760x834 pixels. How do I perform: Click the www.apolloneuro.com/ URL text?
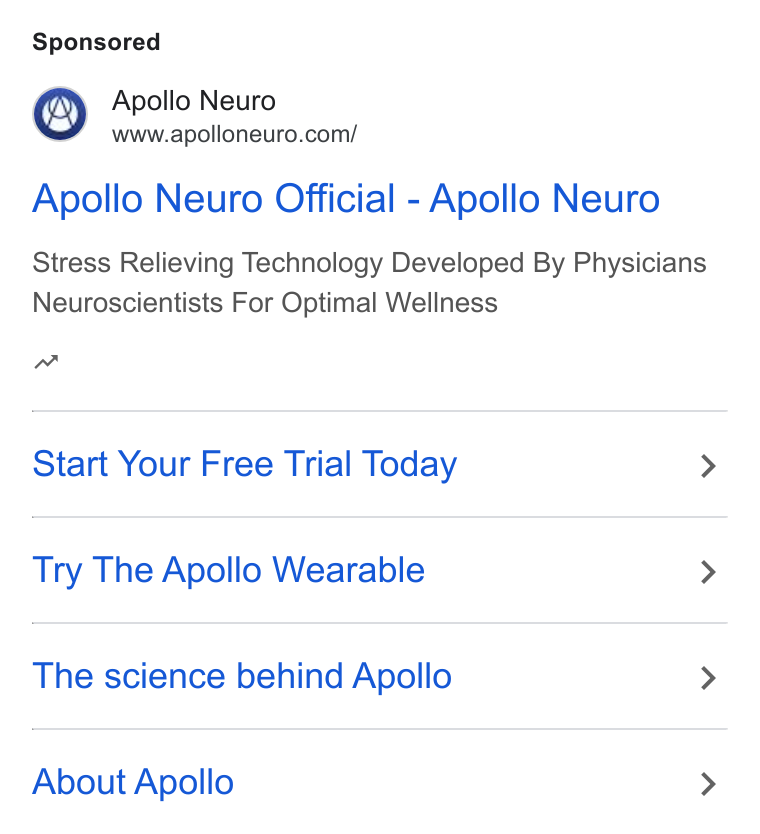click(235, 134)
